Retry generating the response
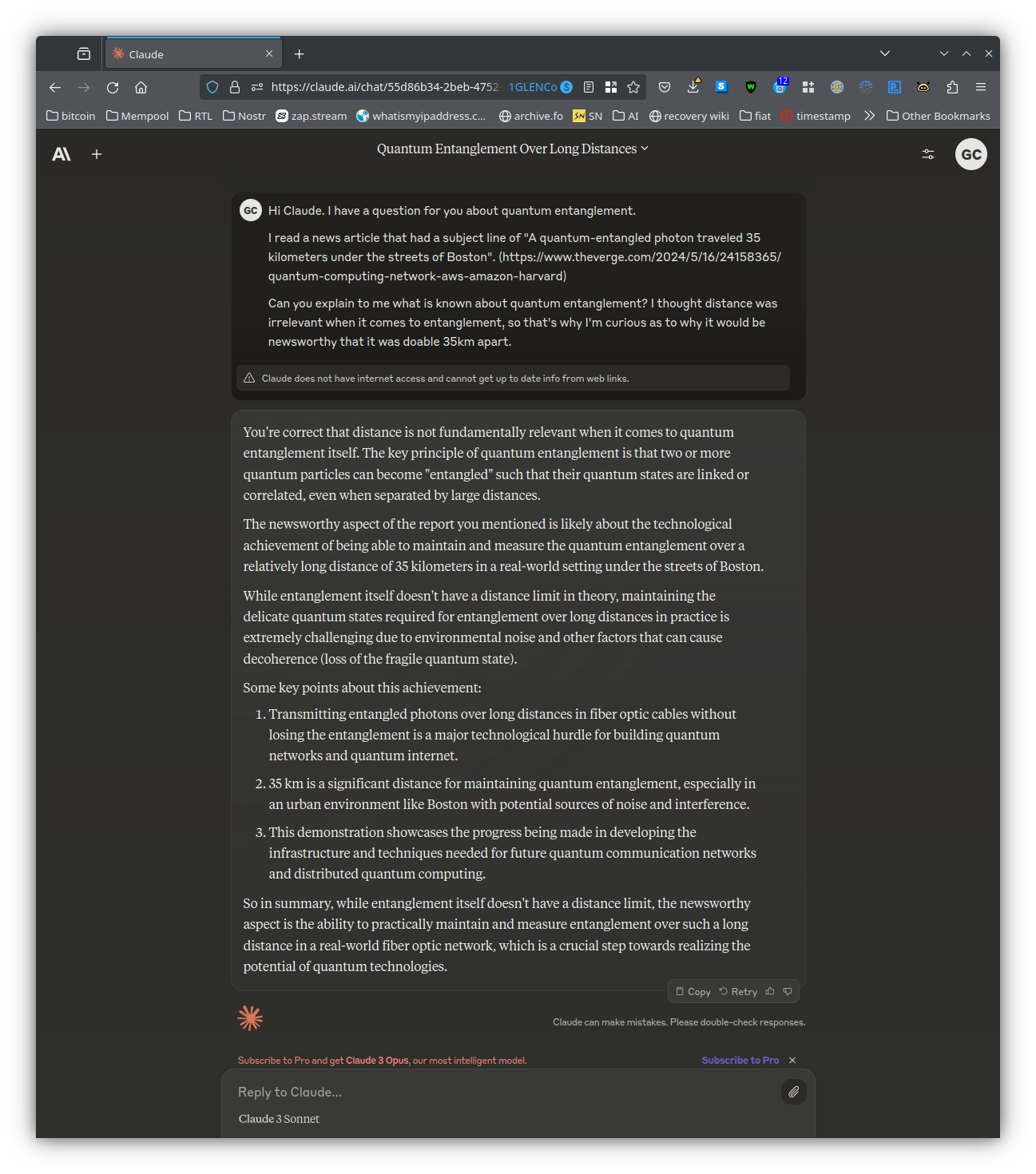Viewport: 1036px width, 1174px height. [x=738, y=991]
